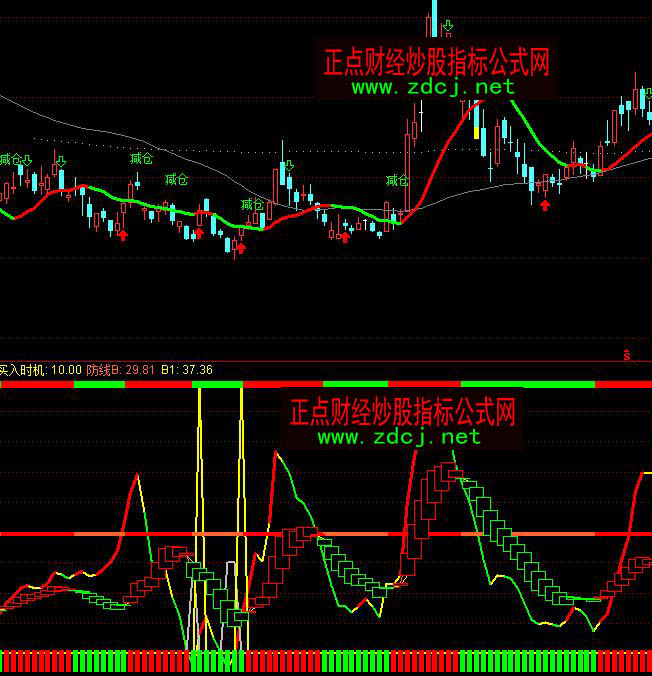Click the 正点财经炒股指标公式网 title in the lower panel

[x=402, y=411]
